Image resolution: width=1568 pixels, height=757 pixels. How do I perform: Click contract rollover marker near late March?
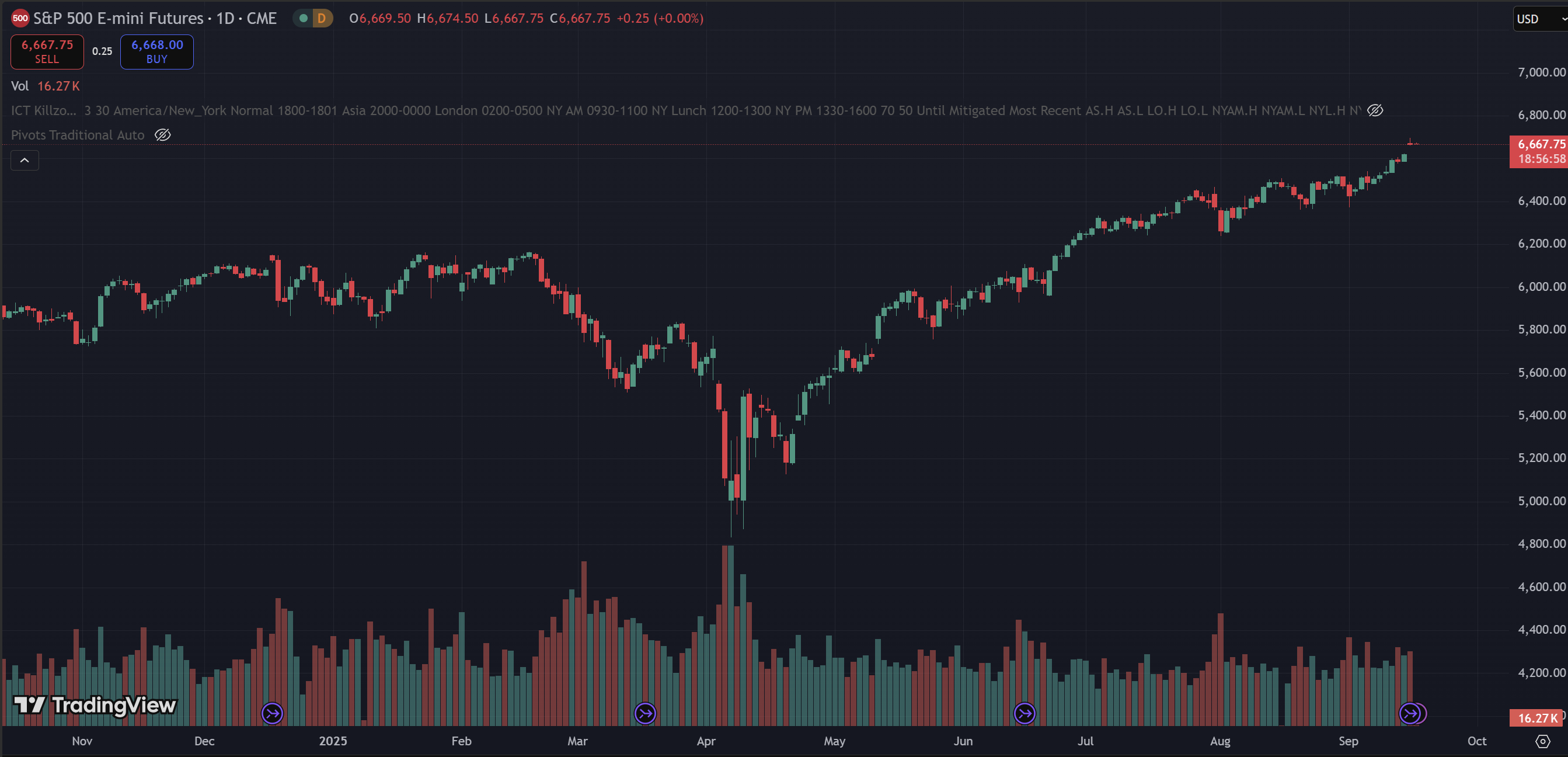coord(644,713)
